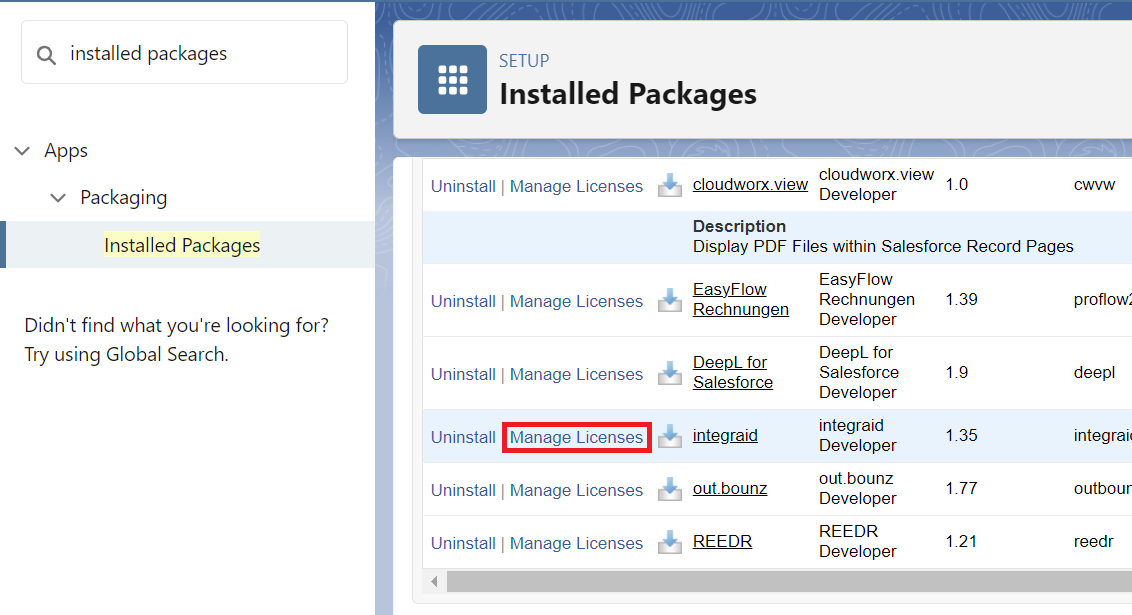Image resolution: width=1132 pixels, height=615 pixels.
Task: Collapse the Apps section chevron
Action: tap(22, 151)
